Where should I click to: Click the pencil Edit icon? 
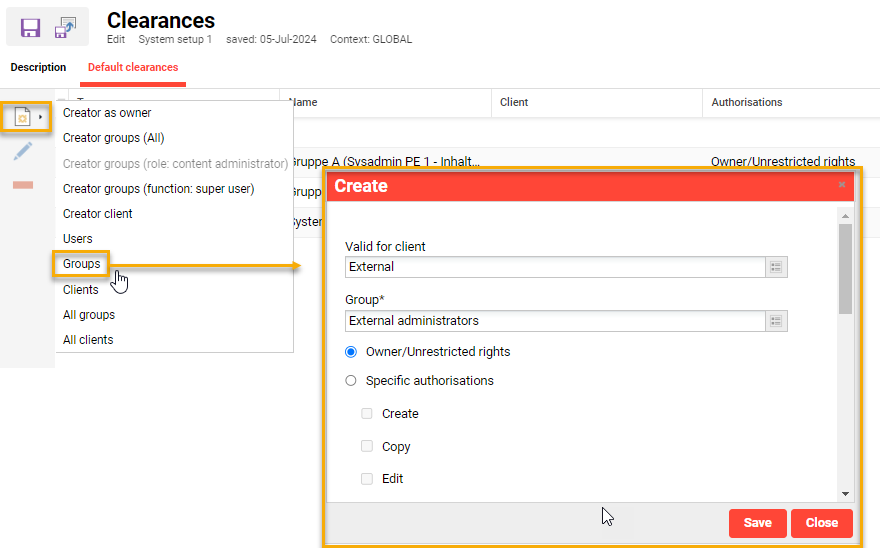tap(23, 151)
